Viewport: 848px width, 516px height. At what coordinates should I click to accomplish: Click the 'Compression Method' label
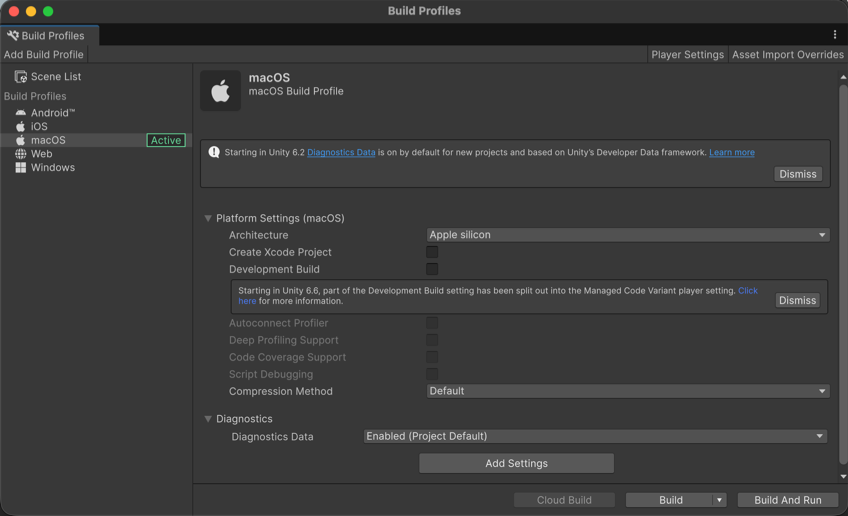(281, 391)
